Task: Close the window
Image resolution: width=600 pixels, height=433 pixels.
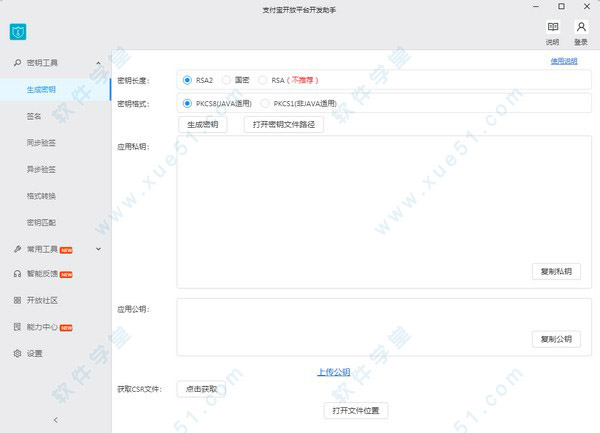Action: (x=587, y=7)
